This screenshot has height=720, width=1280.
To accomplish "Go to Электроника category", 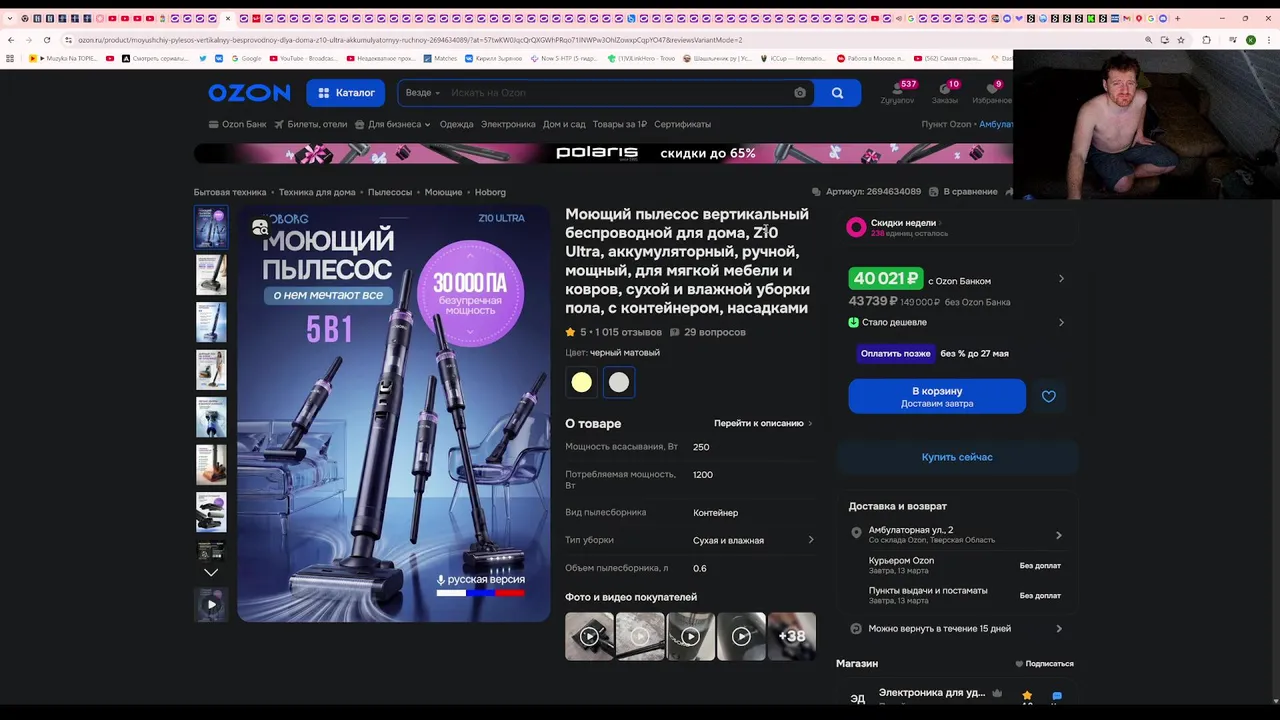I will (508, 124).
